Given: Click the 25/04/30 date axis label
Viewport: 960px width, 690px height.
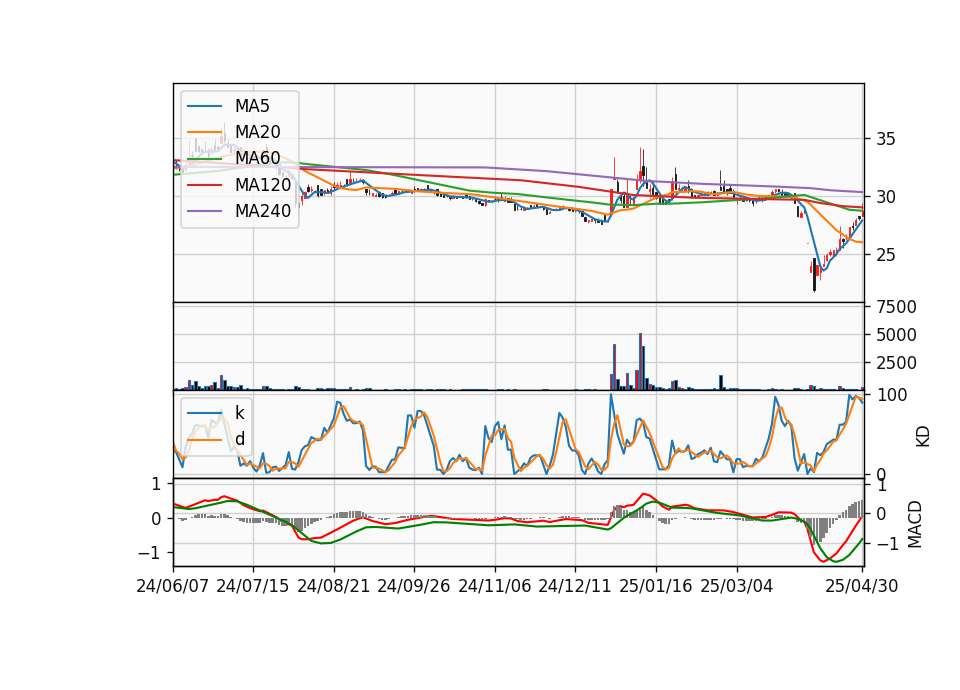Looking at the screenshot, I should 862,586.
